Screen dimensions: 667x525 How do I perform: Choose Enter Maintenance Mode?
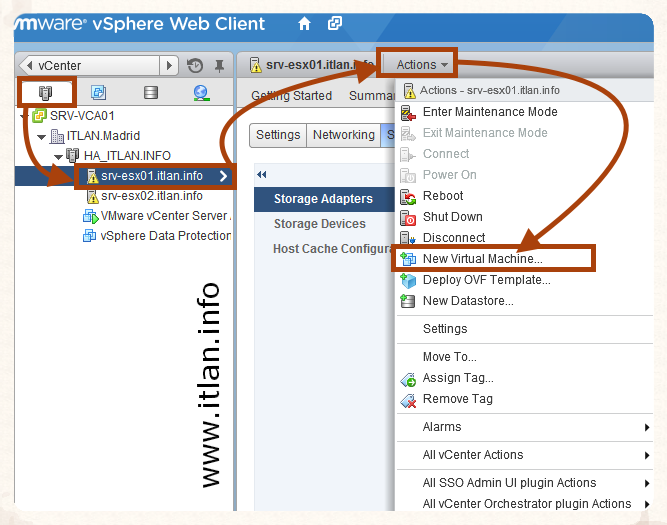489,112
